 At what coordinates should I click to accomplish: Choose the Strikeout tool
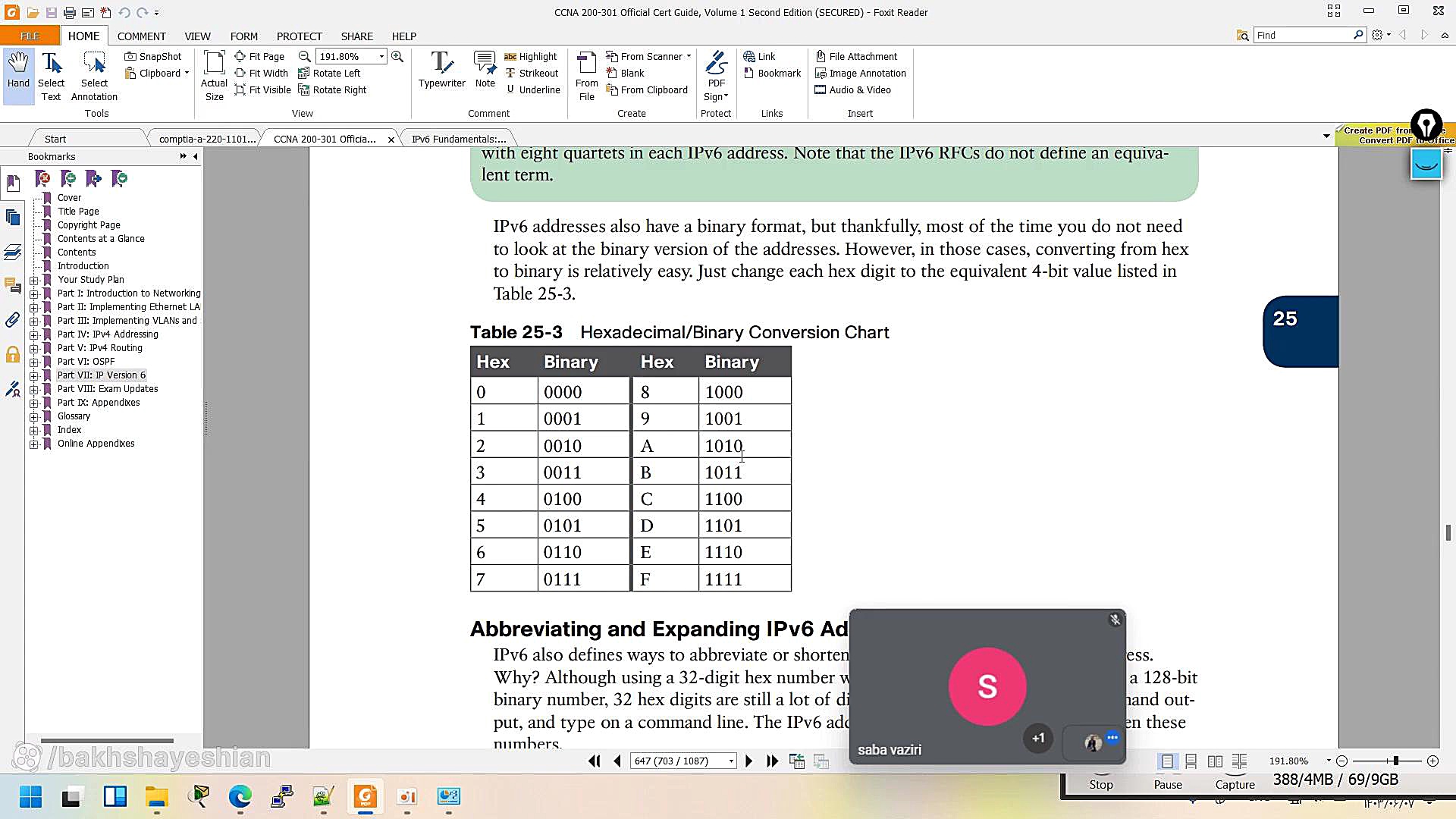531,73
